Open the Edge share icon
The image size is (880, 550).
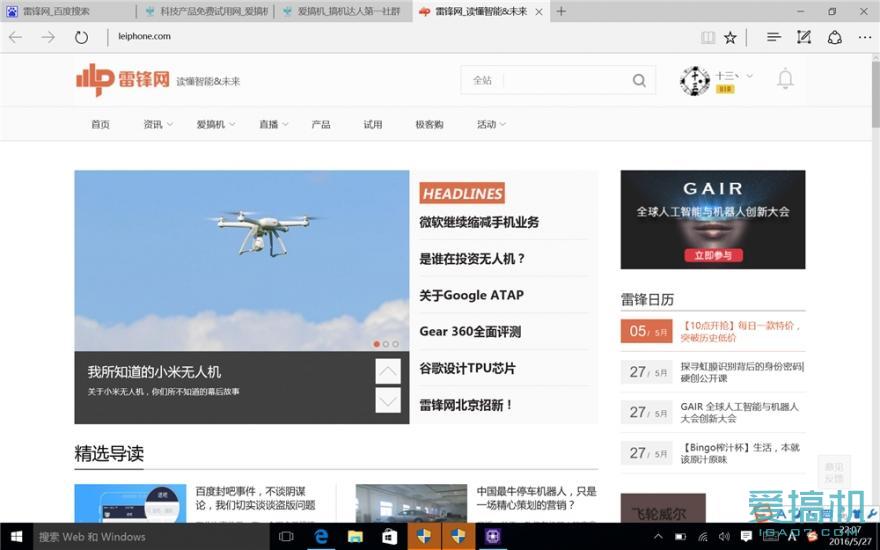[x=835, y=37]
